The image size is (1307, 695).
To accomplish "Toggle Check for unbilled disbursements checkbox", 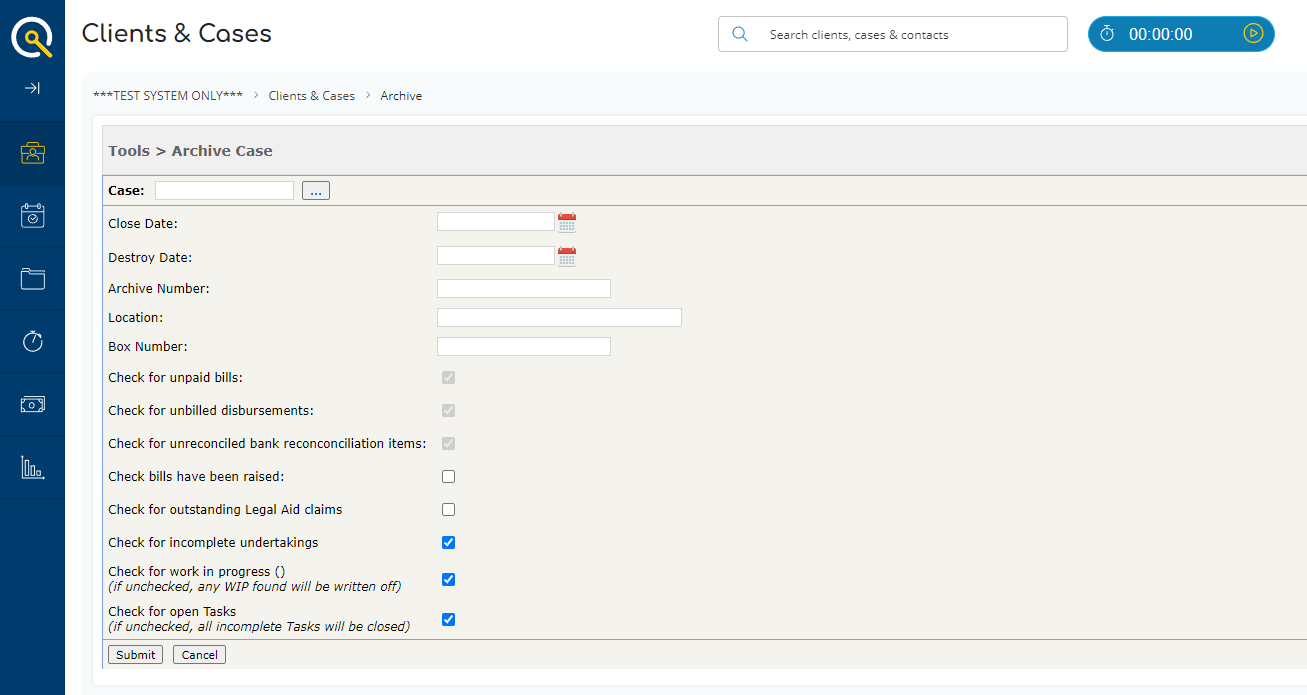I will 448,410.
